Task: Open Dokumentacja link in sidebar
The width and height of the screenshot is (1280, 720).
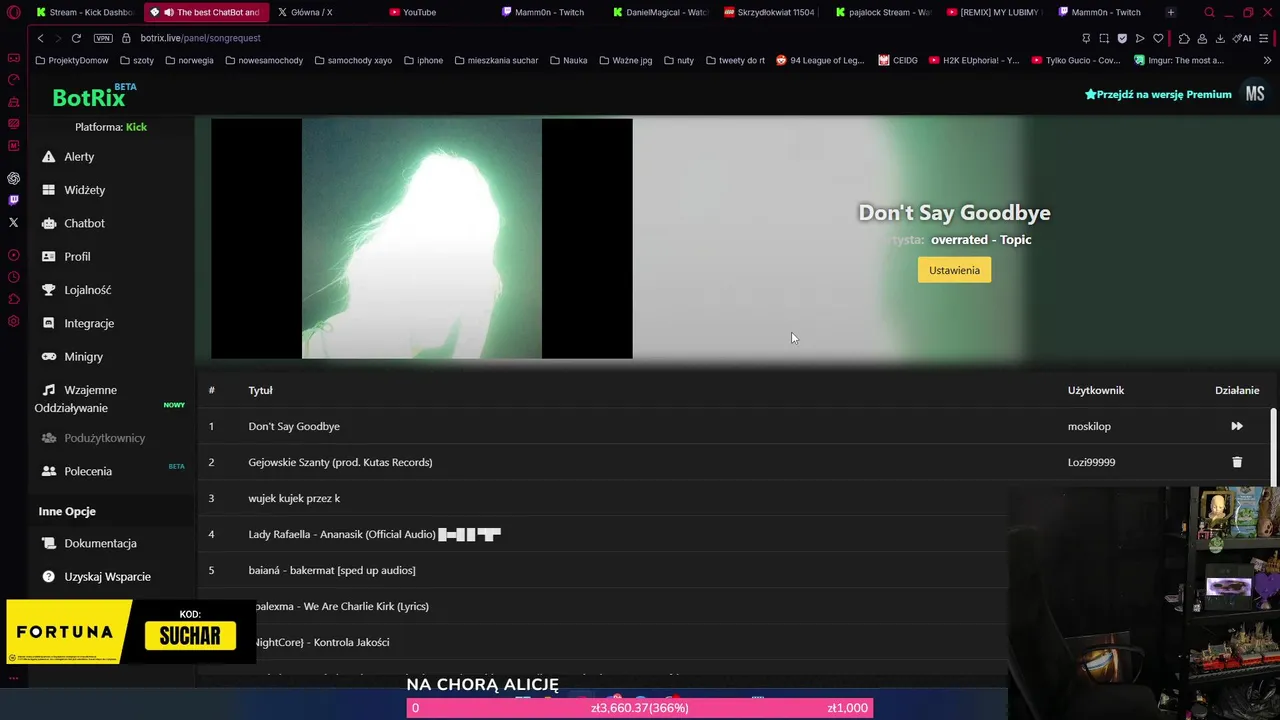Action: tap(89, 543)
